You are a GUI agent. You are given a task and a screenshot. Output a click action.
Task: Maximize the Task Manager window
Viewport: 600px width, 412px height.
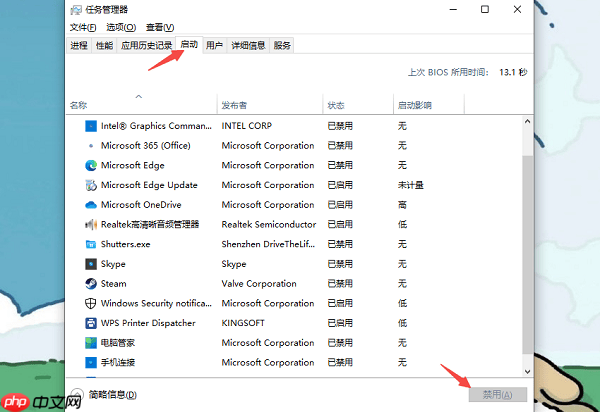point(485,10)
